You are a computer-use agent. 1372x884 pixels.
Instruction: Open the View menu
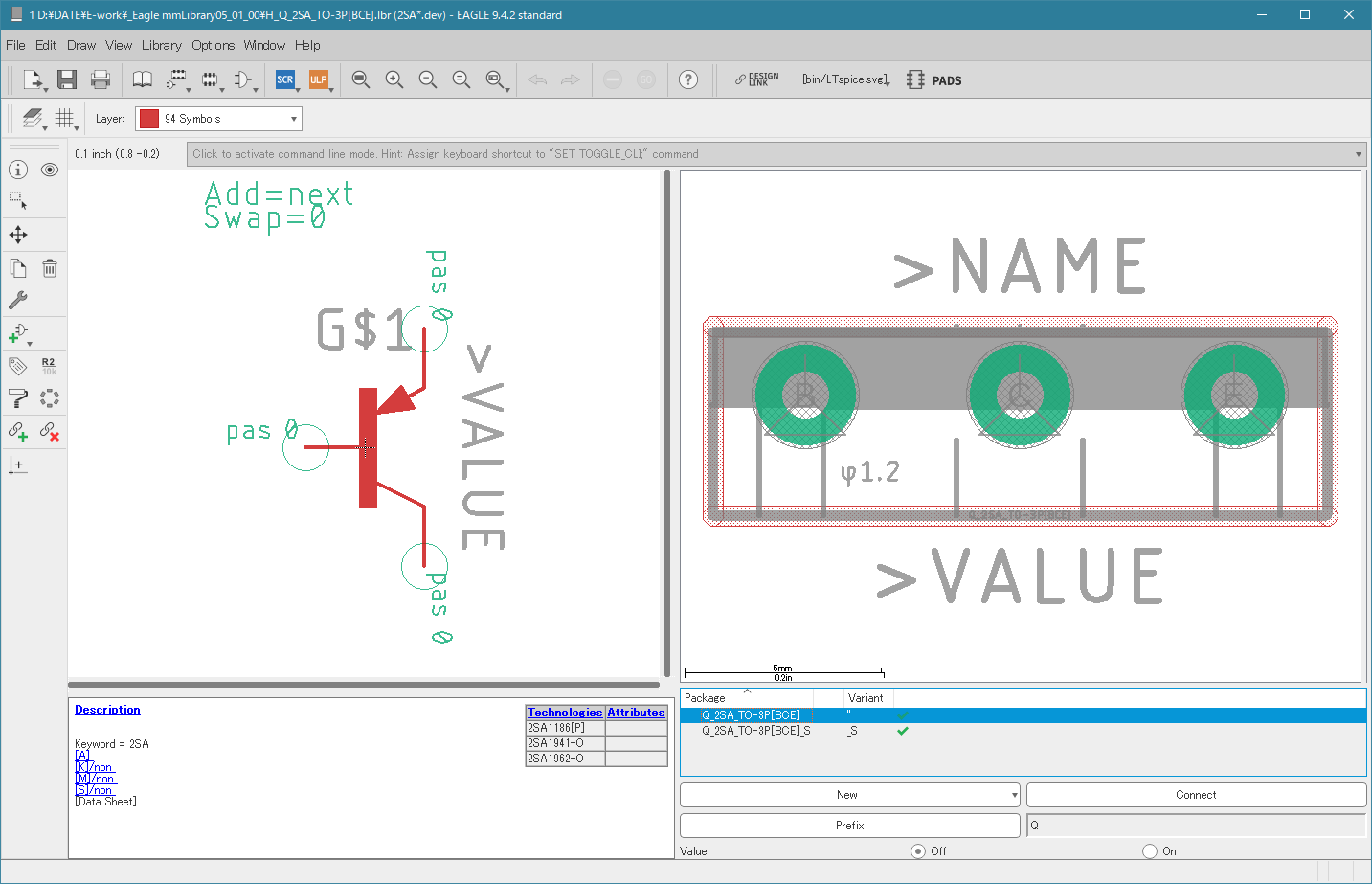[x=119, y=45]
